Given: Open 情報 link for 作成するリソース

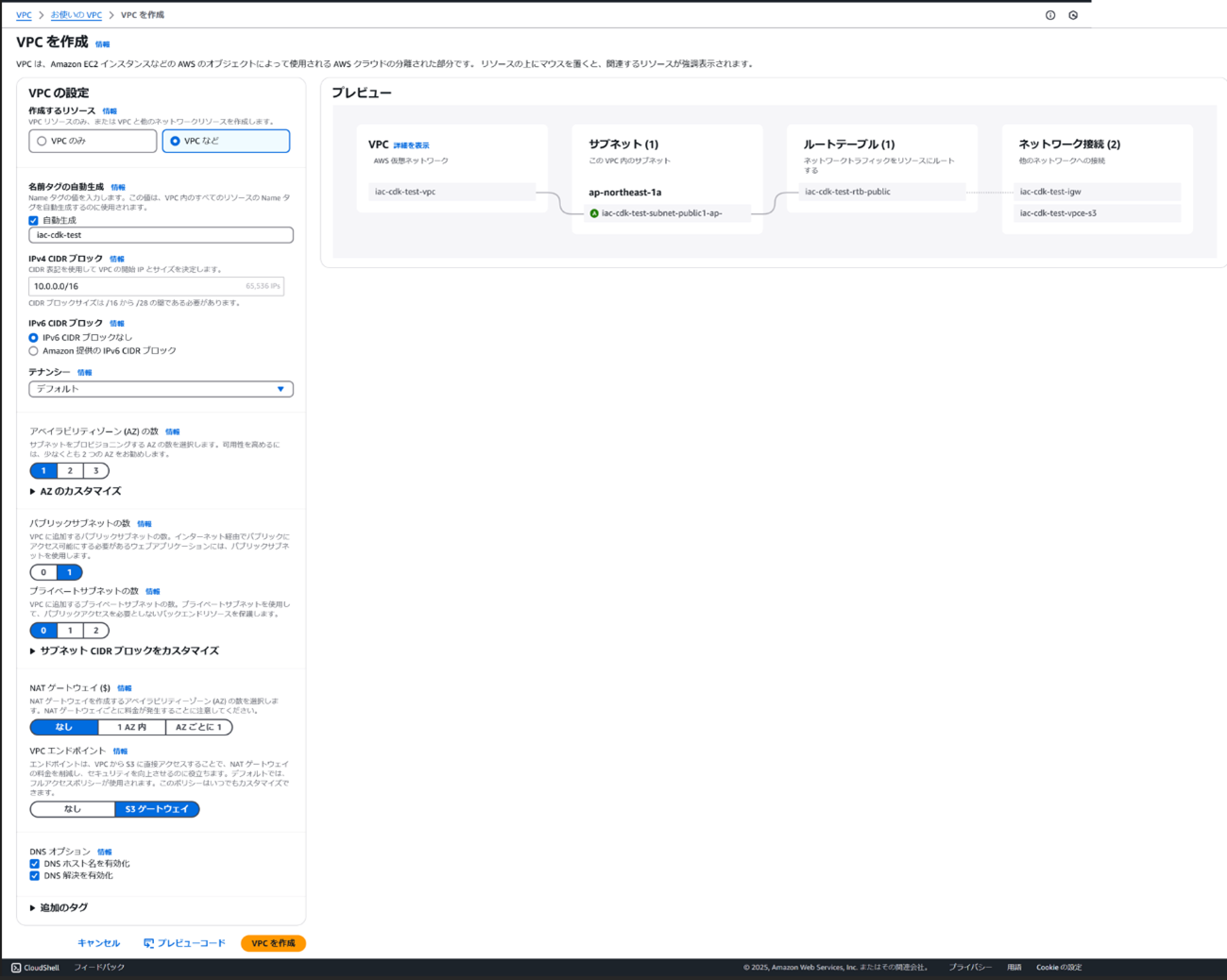Looking at the screenshot, I should (110, 111).
